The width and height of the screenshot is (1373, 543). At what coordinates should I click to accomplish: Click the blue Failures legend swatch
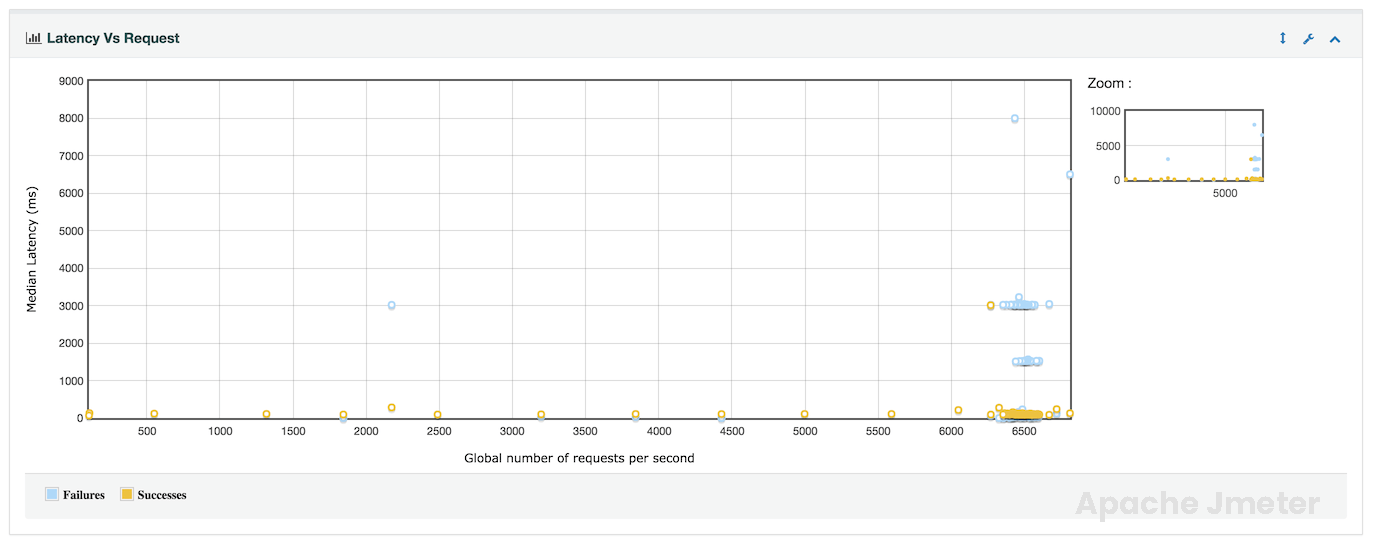(52, 494)
